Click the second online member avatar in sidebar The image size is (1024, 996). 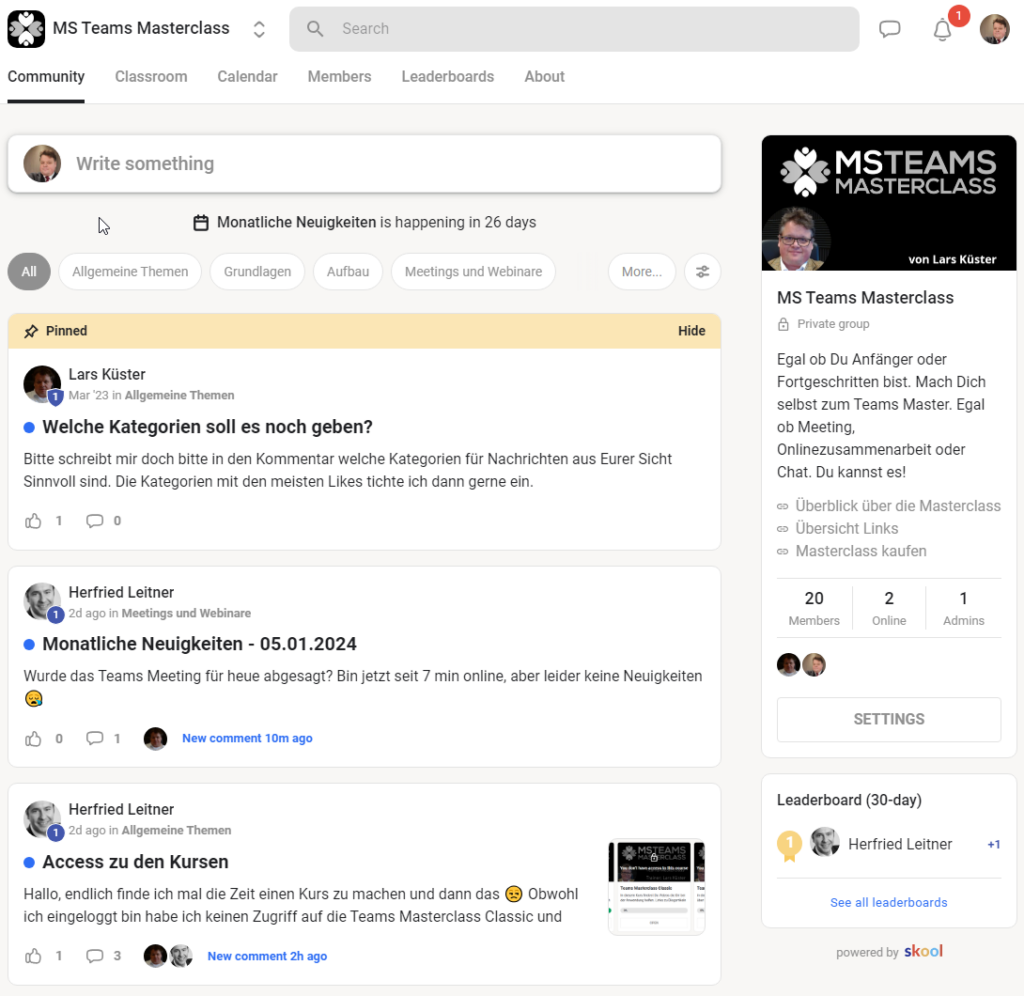(814, 665)
